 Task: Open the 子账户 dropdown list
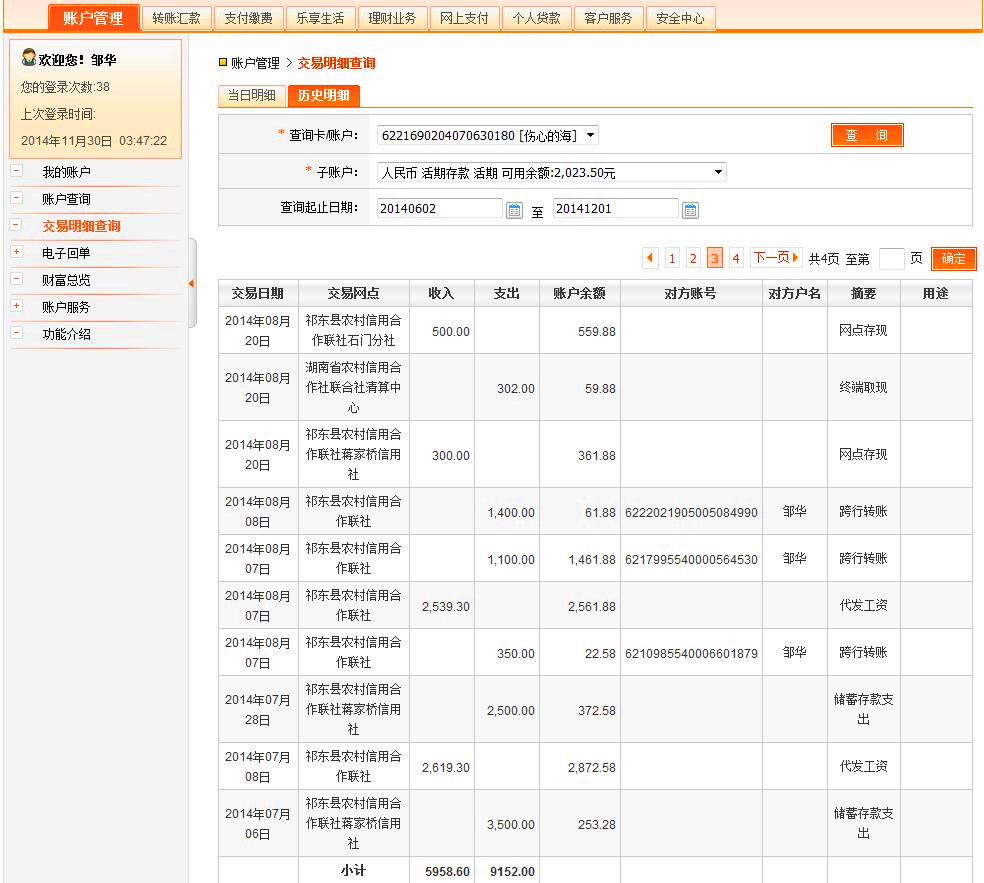[x=551, y=173]
